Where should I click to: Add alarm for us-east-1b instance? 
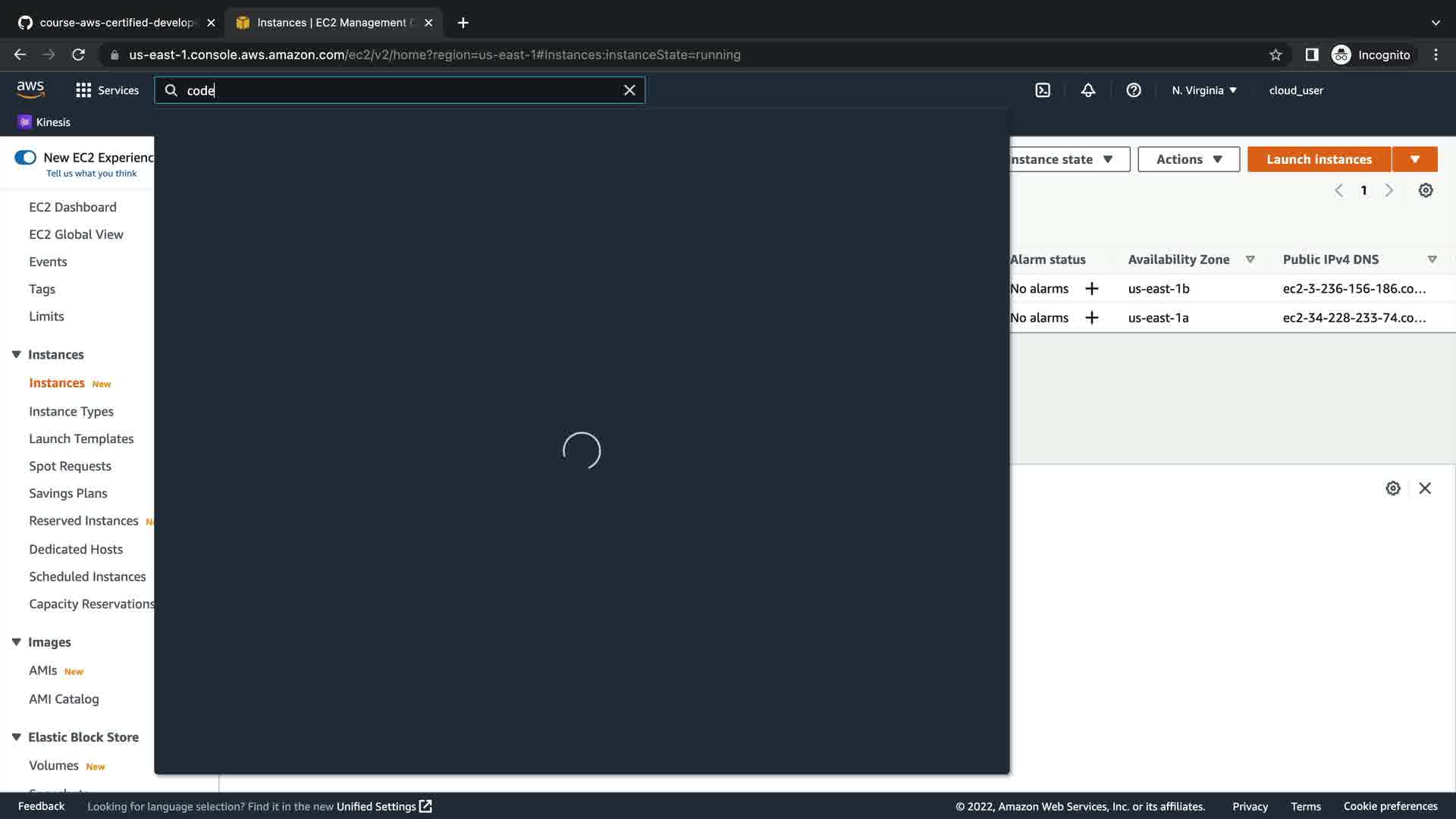[1091, 289]
